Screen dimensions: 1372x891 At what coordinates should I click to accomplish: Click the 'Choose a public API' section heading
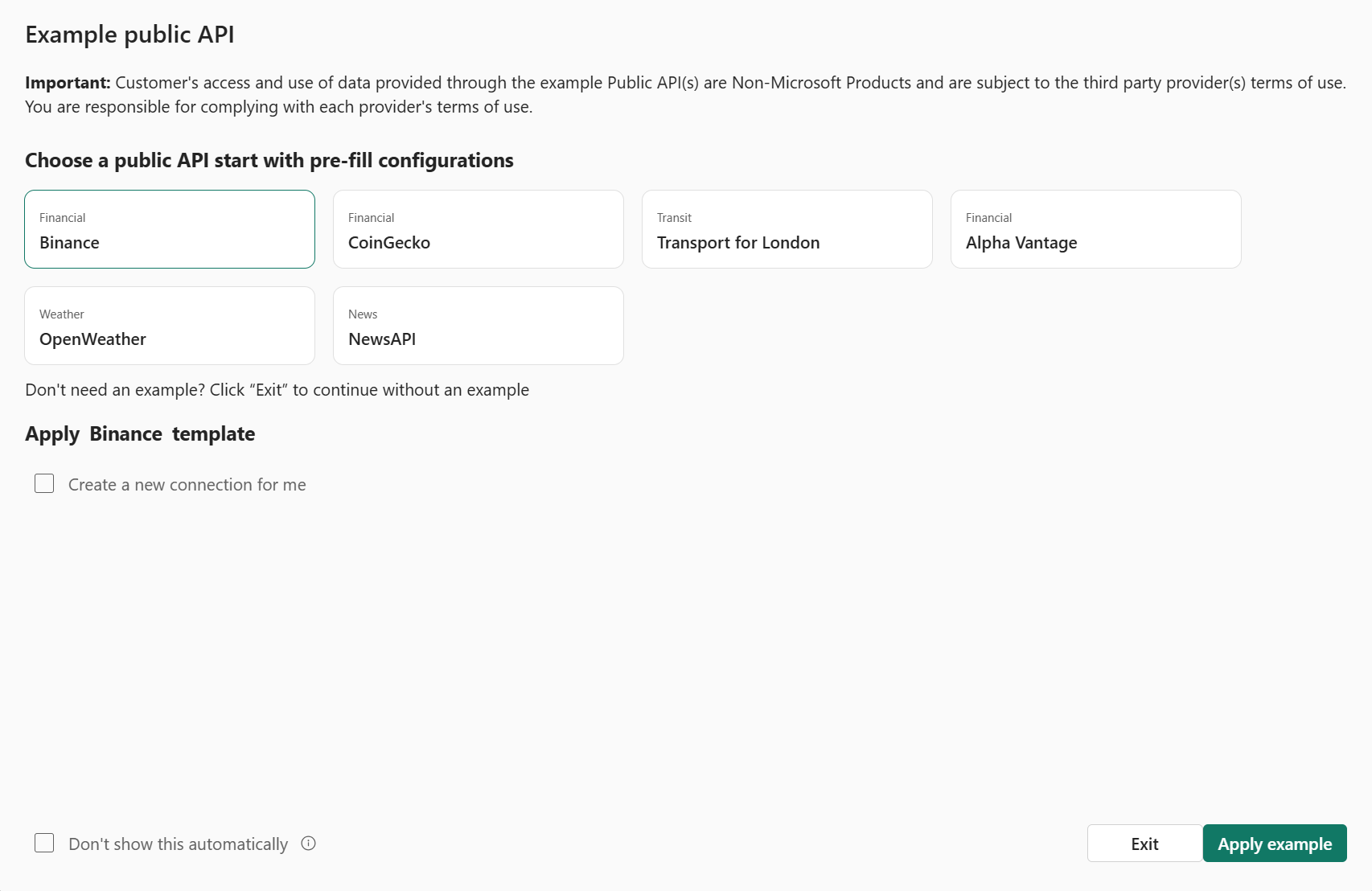click(269, 161)
